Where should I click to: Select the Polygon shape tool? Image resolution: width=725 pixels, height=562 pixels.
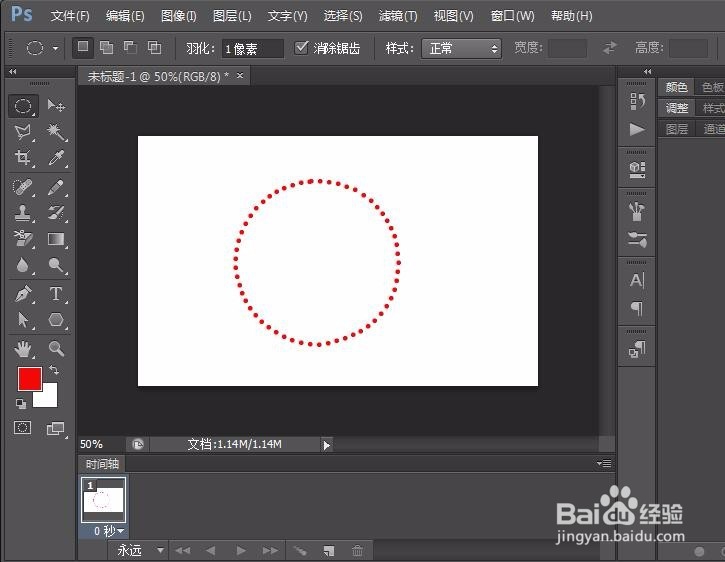56,320
